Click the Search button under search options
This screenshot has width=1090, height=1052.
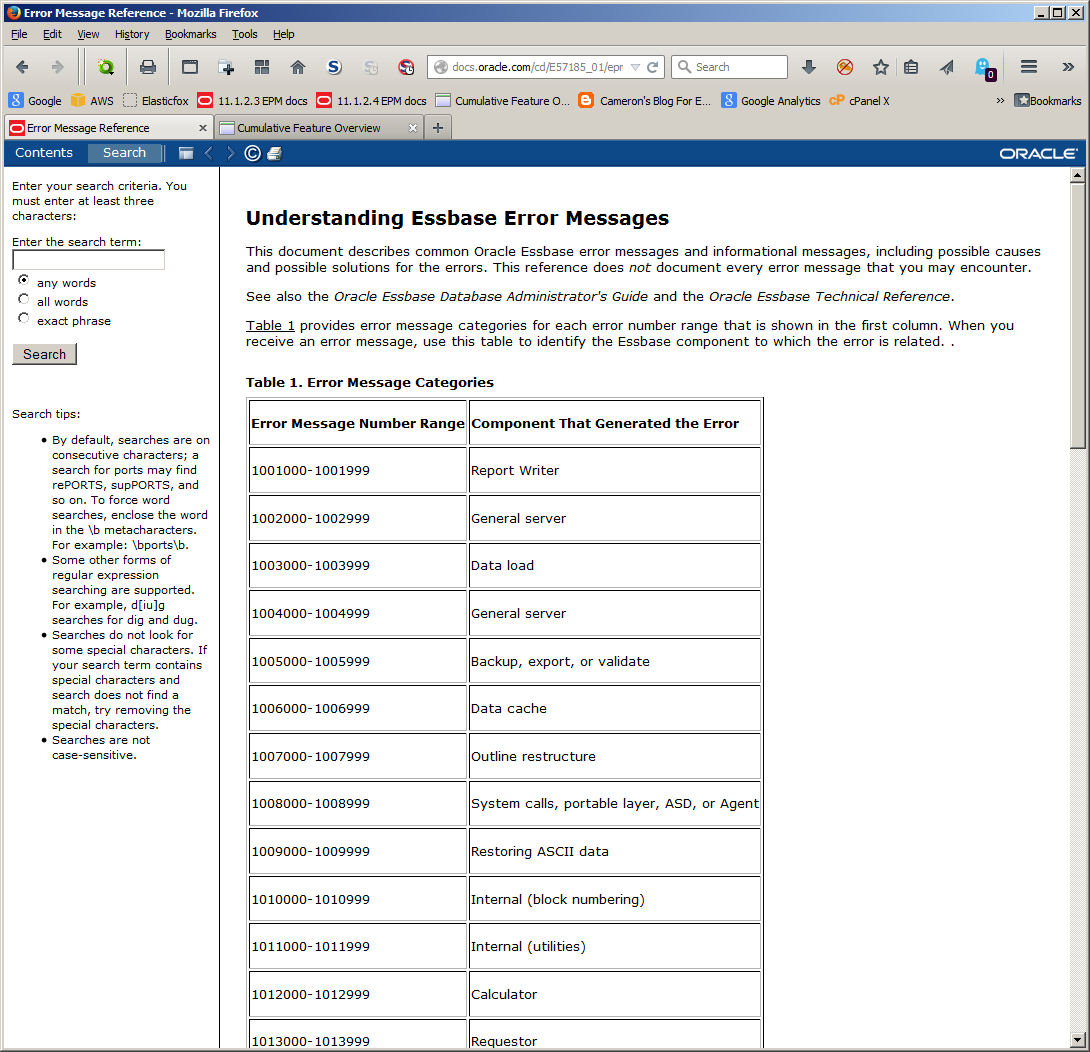coord(44,354)
